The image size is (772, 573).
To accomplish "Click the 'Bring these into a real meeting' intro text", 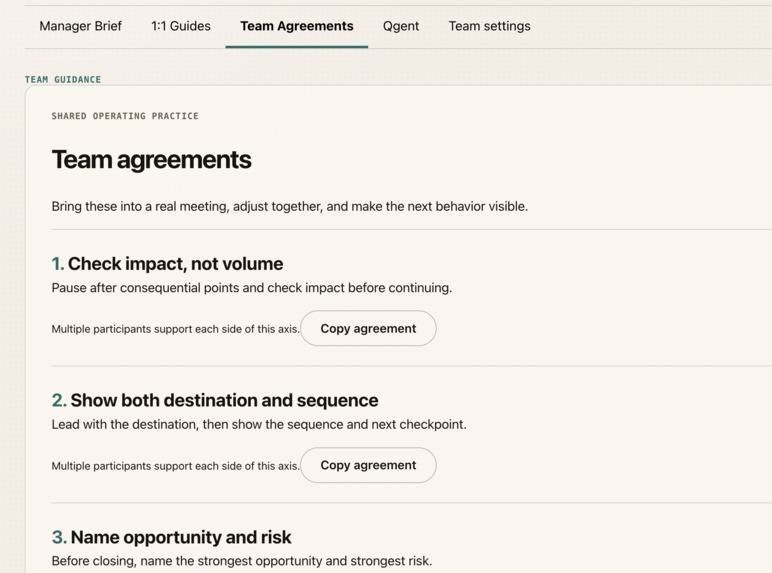I will [x=290, y=206].
